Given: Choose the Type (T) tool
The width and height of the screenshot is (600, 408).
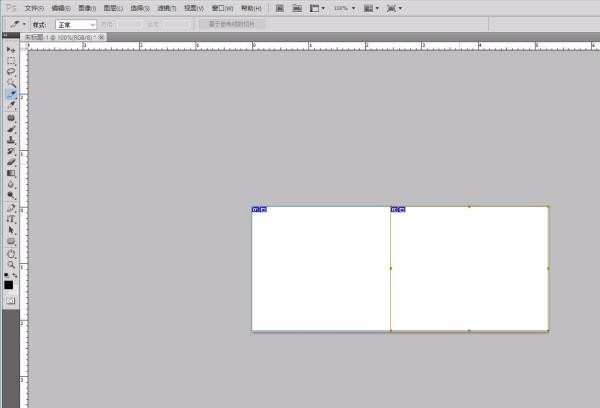Looking at the screenshot, I should 11,218.
